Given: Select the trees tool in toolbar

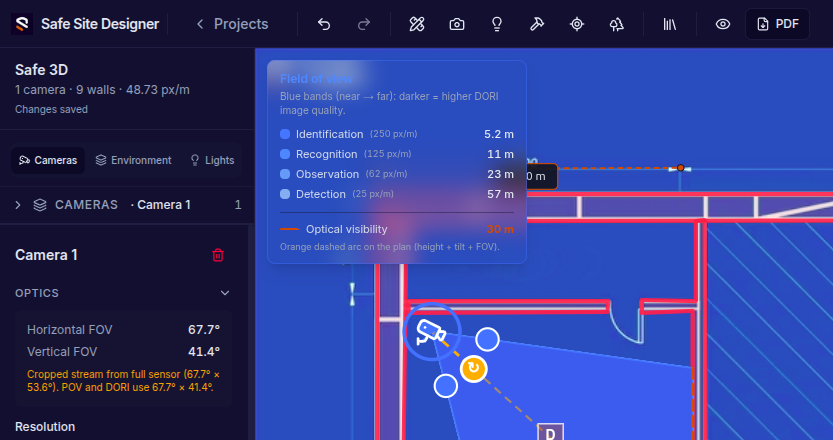Looking at the screenshot, I should (x=617, y=24).
